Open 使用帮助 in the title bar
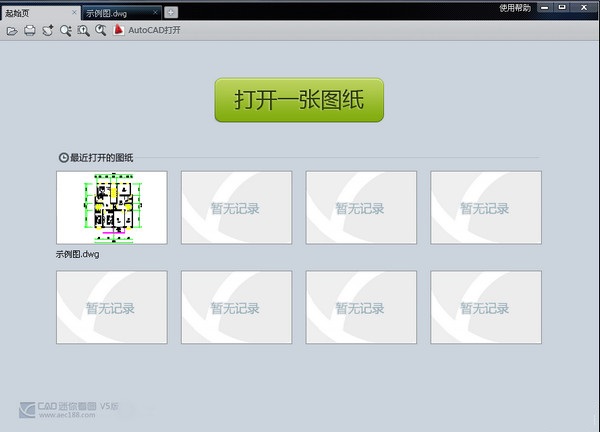Screen dimensions: 600x432 pyautogui.click(x=515, y=8)
